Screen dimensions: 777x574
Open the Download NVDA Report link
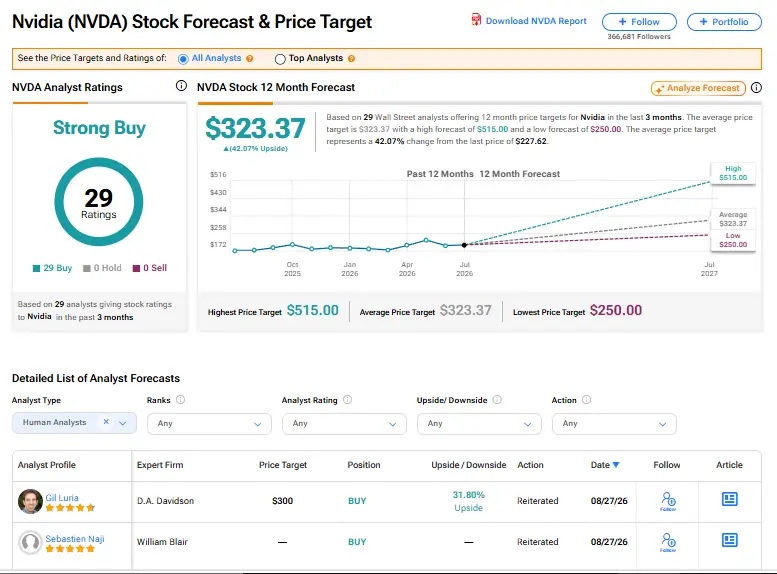(x=536, y=21)
